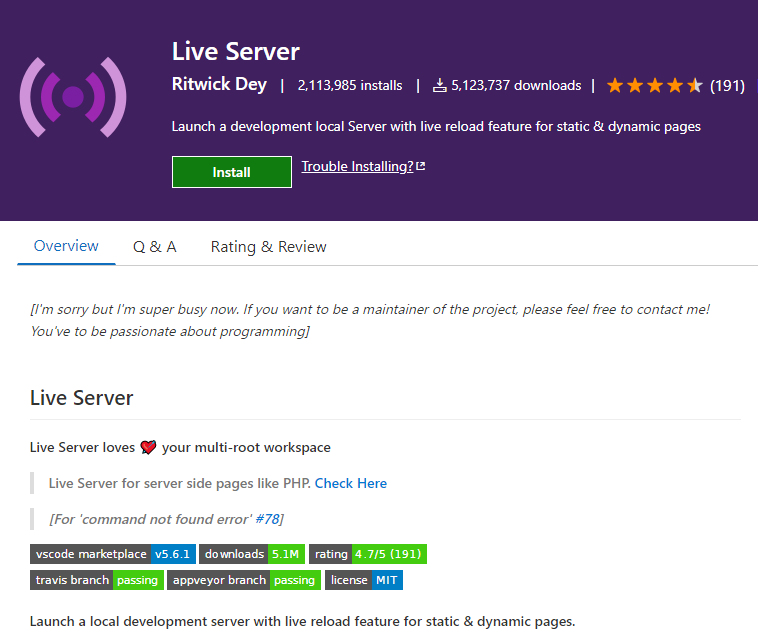The width and height of the screenshot is (758, 635).
Task: Click the Live Server section heading
Action: coord(81,398)
